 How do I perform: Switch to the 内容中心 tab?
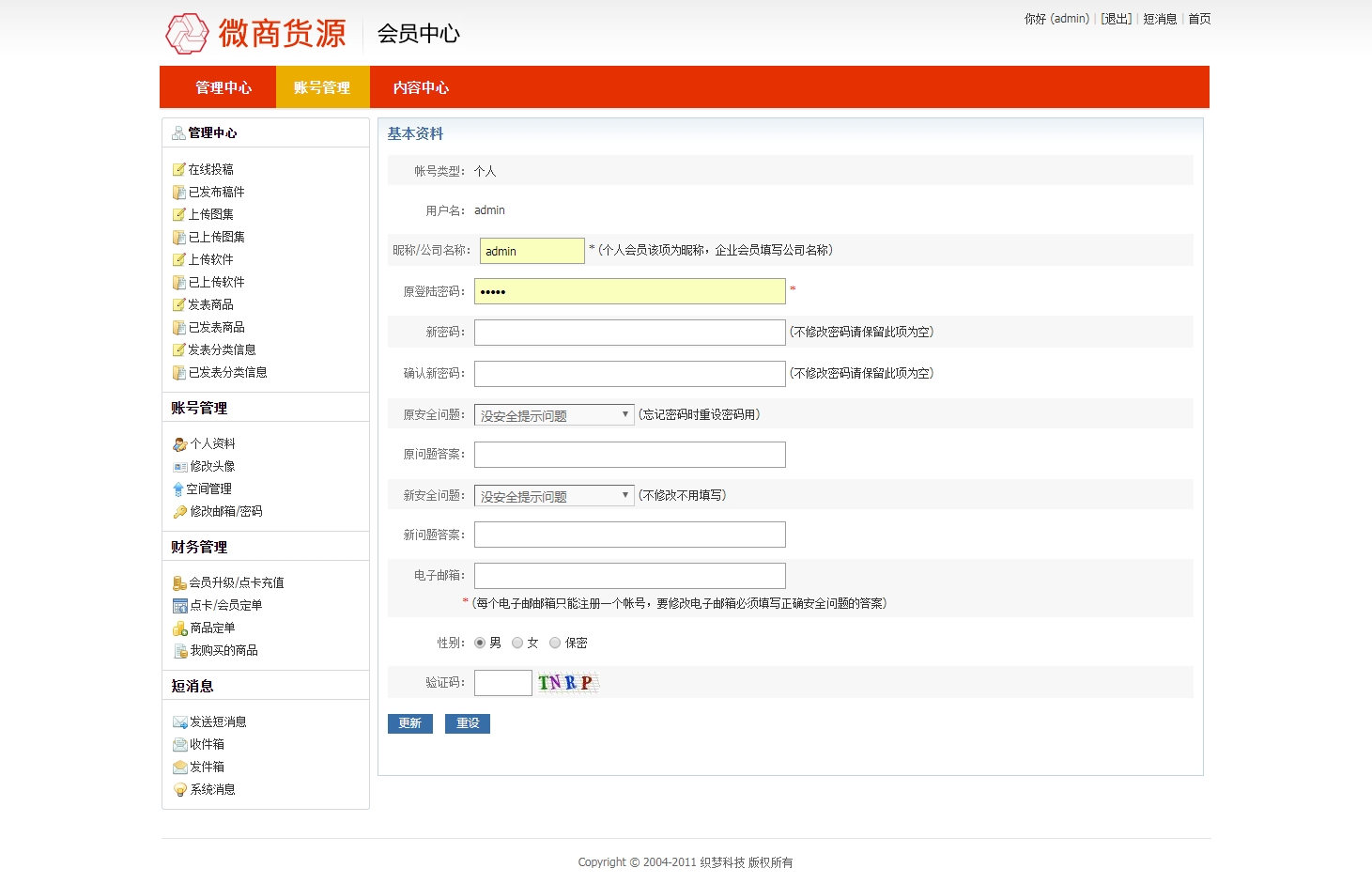(421, 87)
